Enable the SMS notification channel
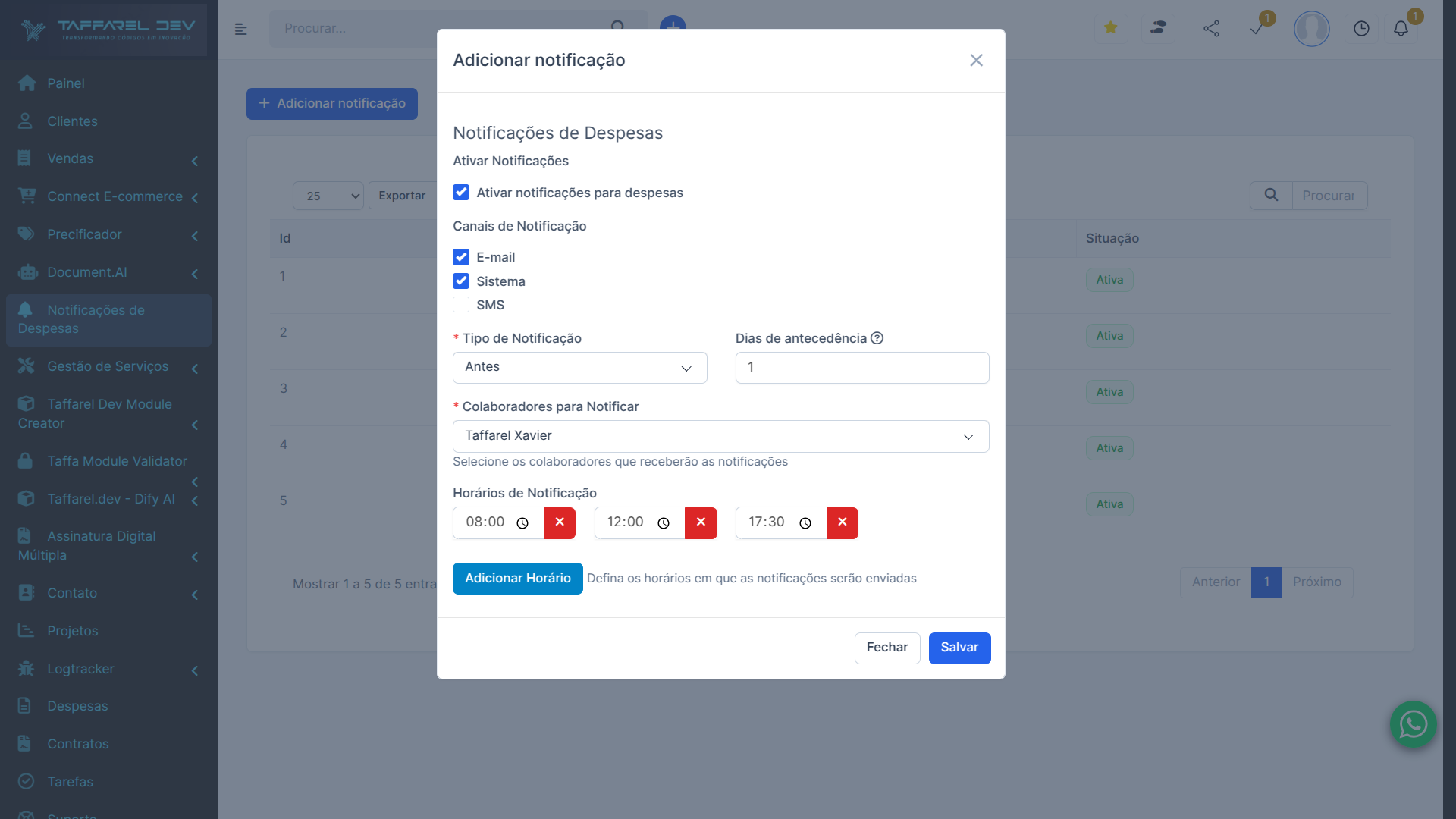The width and height of the screenshot is (1456, 819). 461,305
